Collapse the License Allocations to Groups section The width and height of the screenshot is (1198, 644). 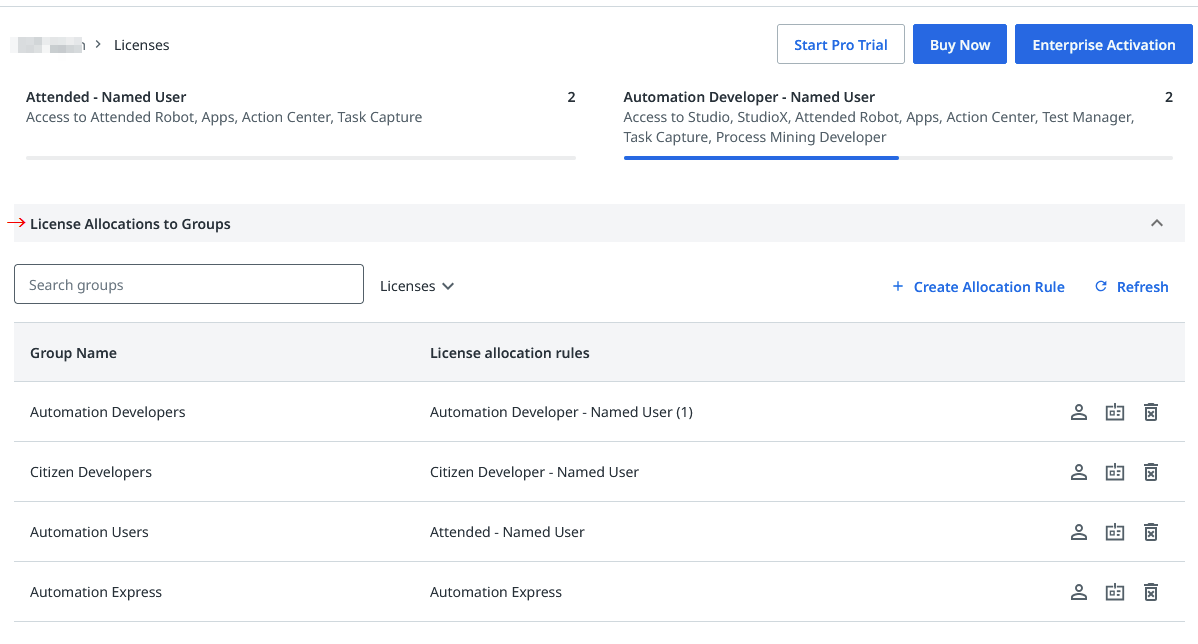click(1157, 223)
